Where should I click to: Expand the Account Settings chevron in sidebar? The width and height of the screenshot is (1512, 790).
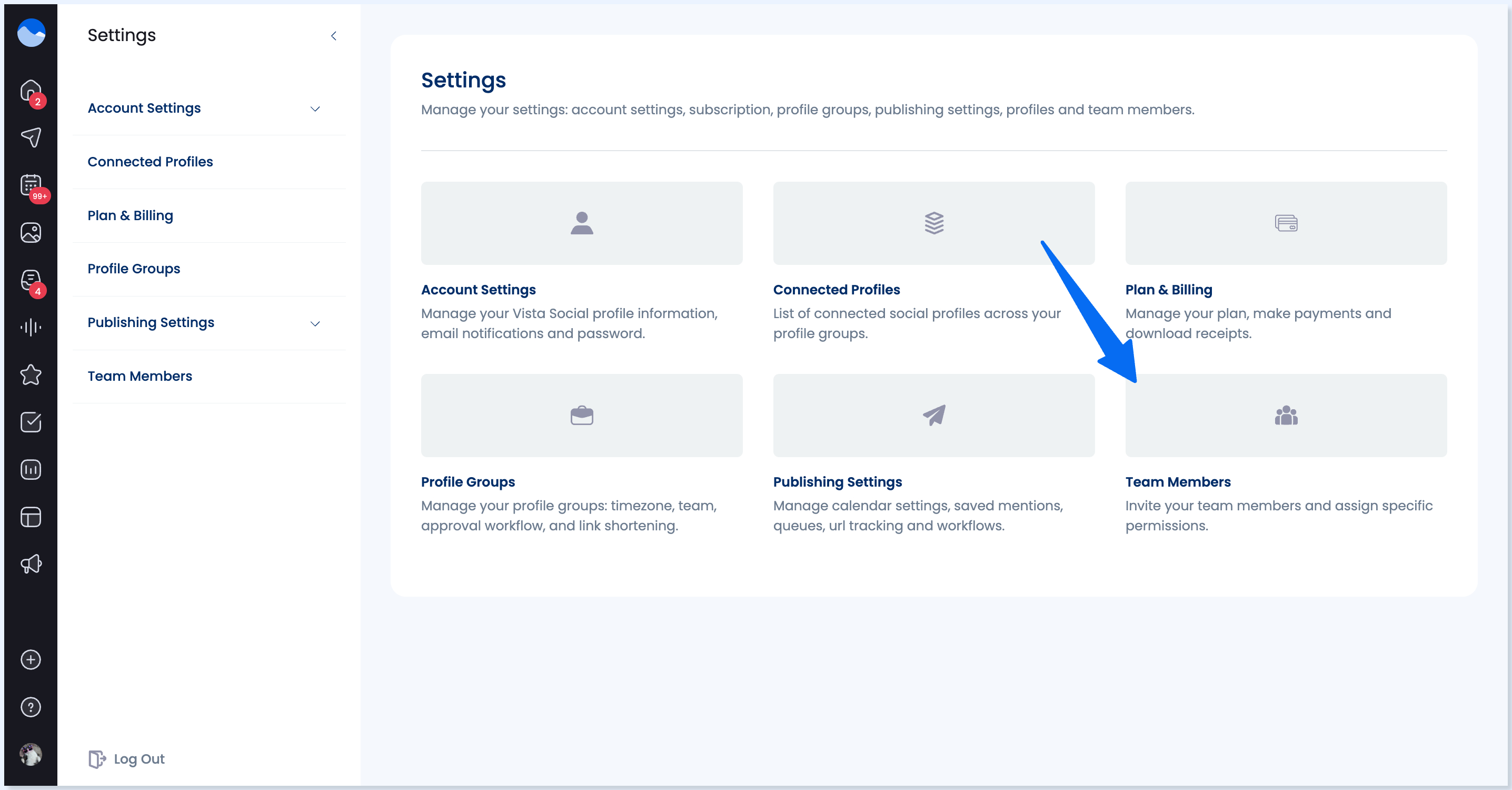click(315, 108)
